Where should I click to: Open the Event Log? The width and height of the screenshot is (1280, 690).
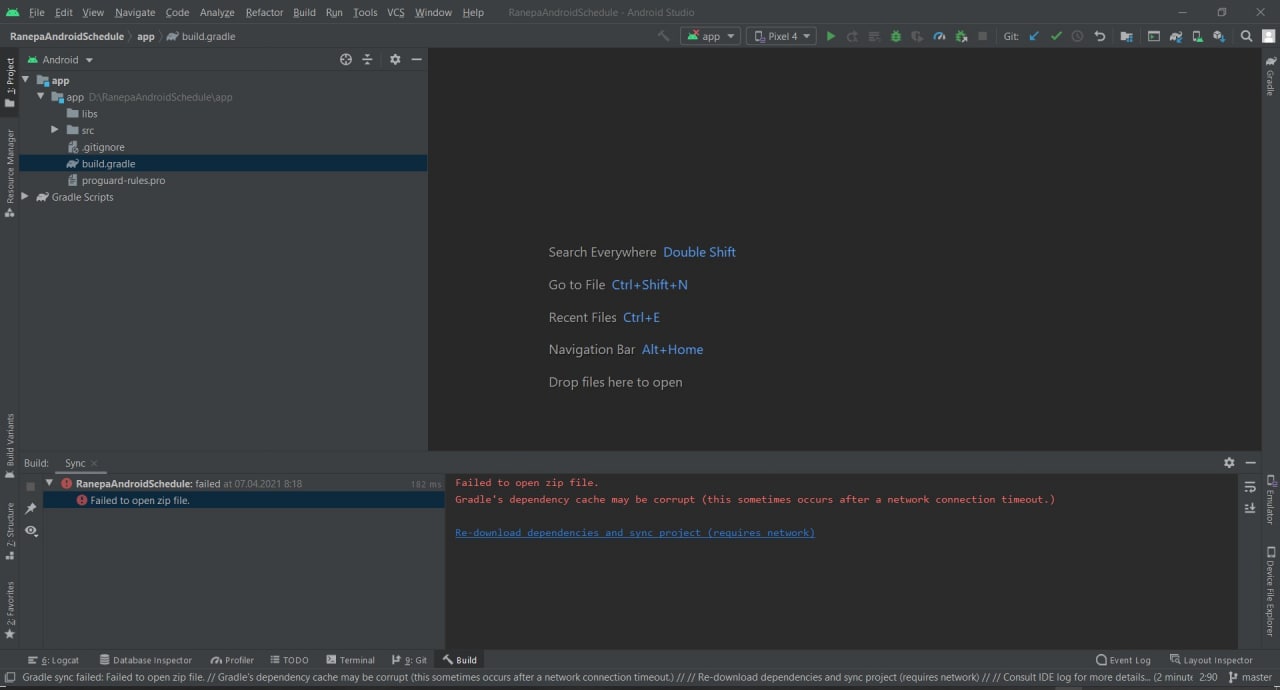coord(1123,660)
